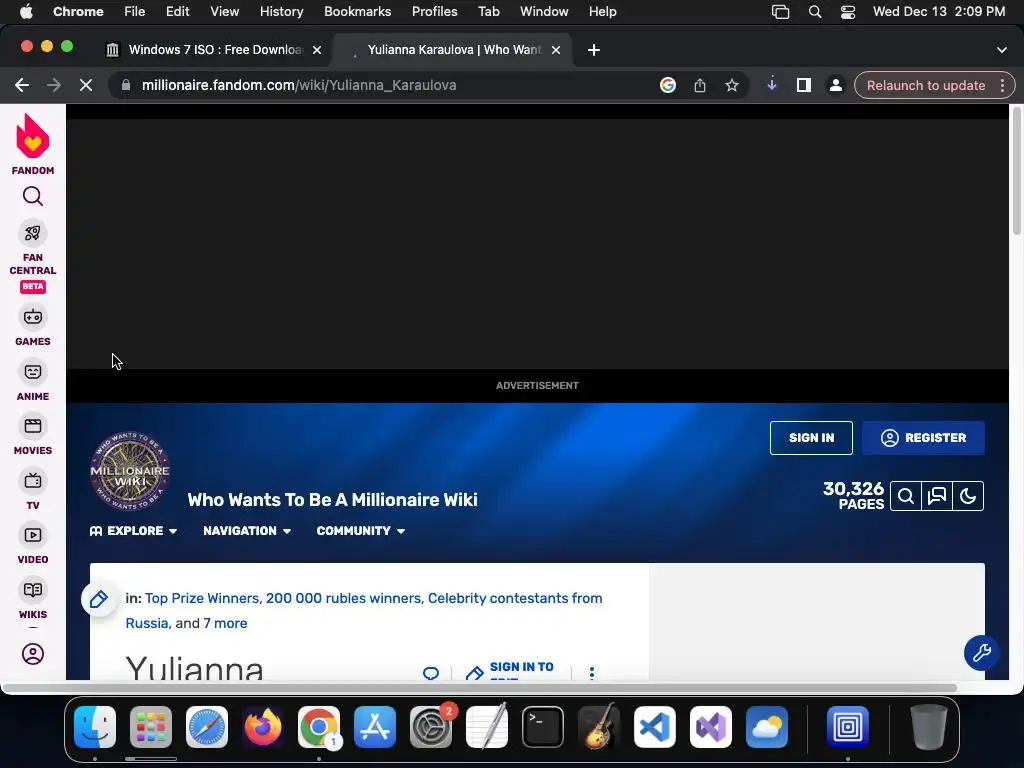The image size is (1024, 768).
Task: Open the Anime sidebar icon
Action: (33, 372)
